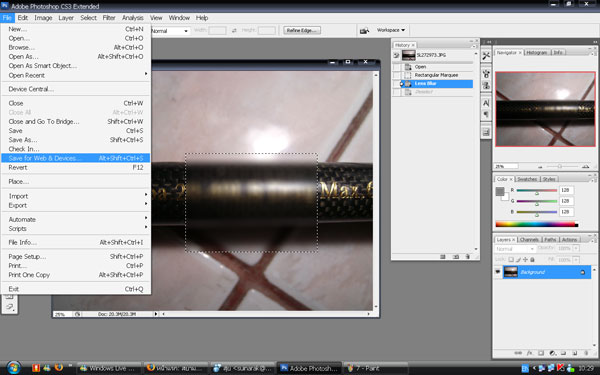Screen dimensions: 600x375
Task: Open the Clone Source collapsed panel icon
Action: click(486, 85)
